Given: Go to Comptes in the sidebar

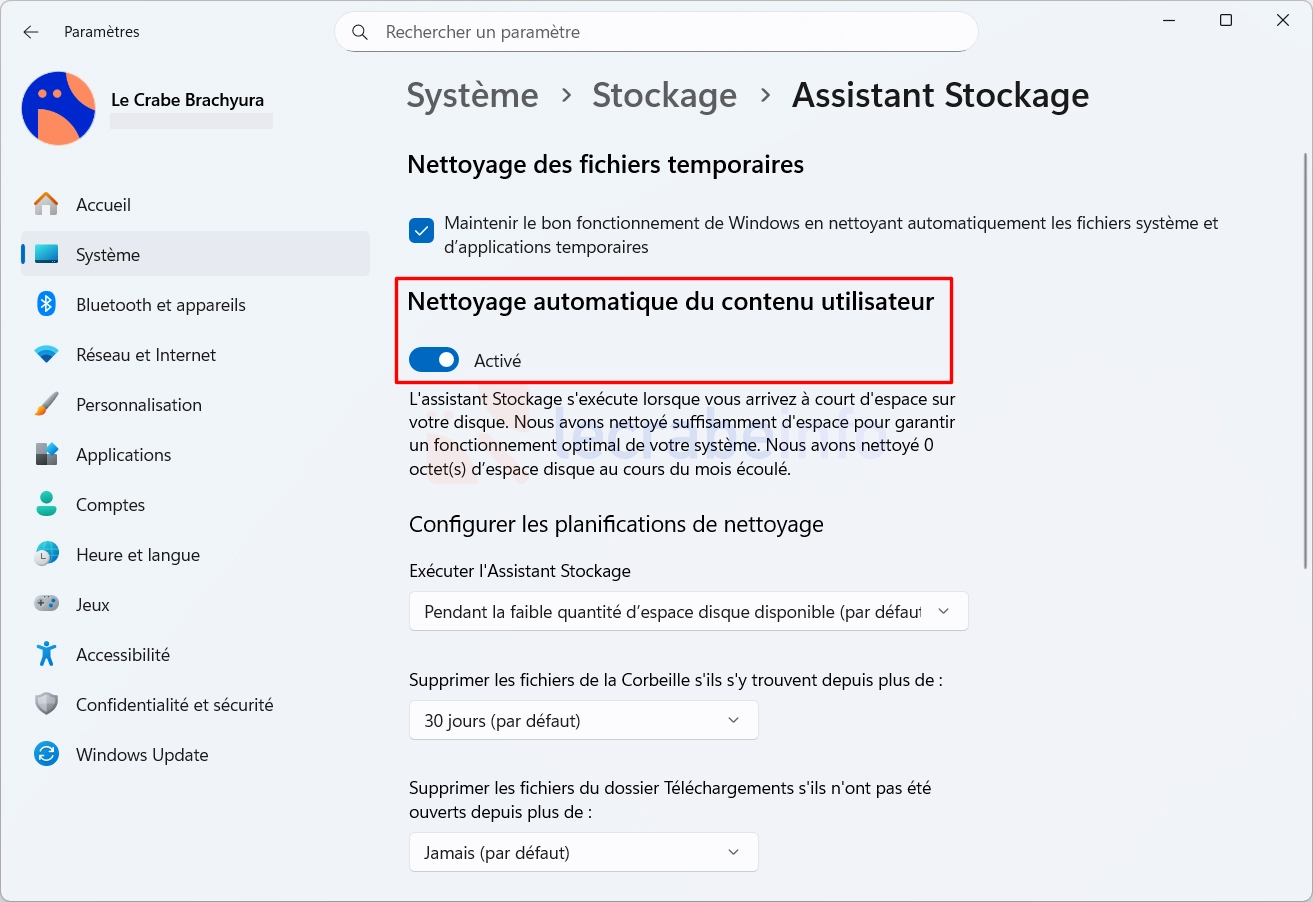Looking at the screenshot, I should click(110, 504).
